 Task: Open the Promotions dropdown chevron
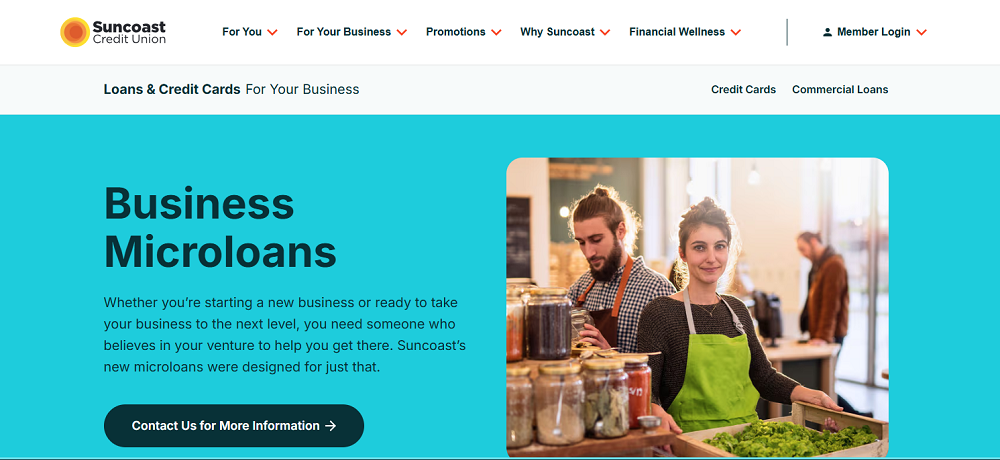496,32
